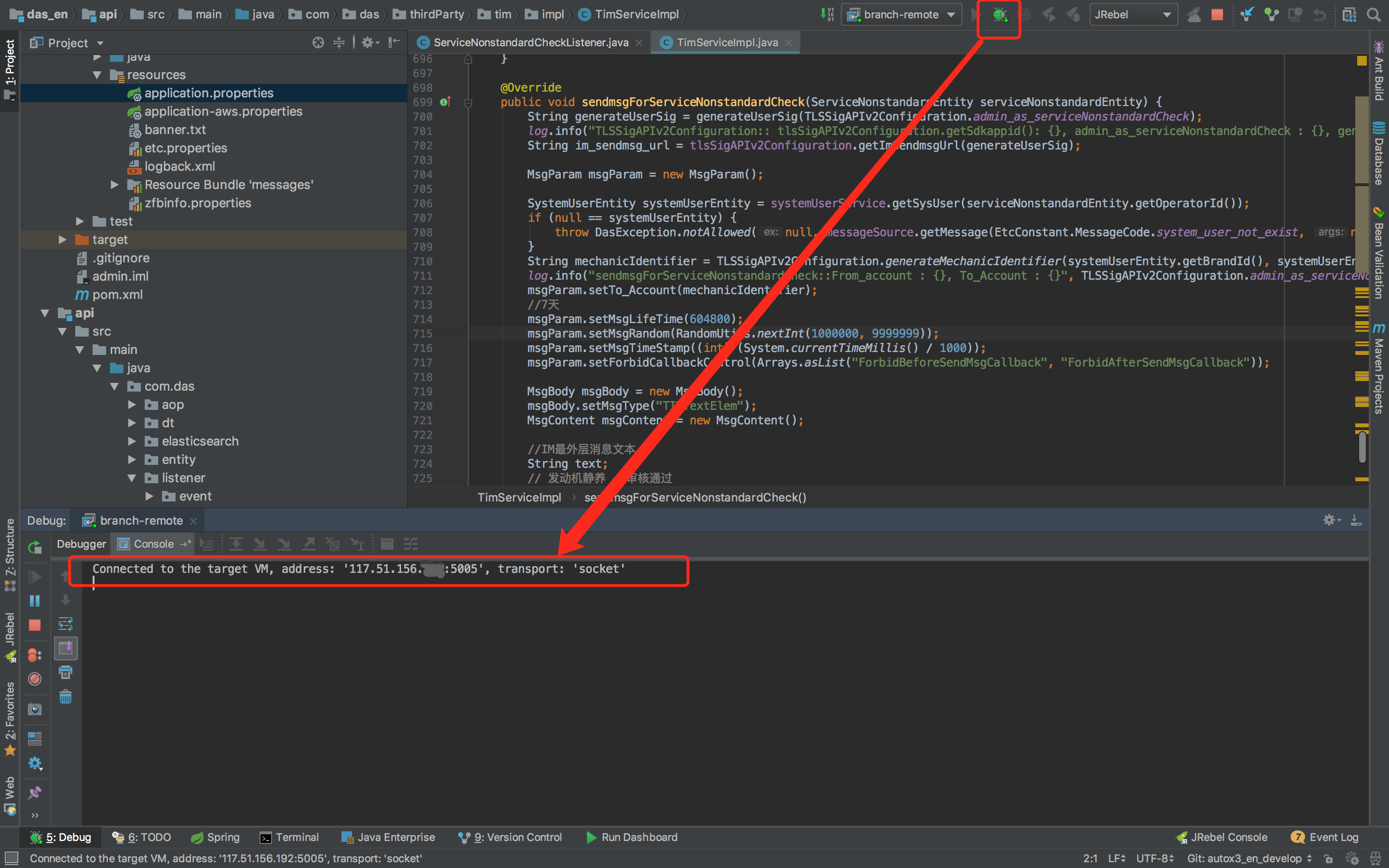This screenshot has width=1389, height=868.
Task: Click the Scroll from Source target icon
Action: click(318, 42)
